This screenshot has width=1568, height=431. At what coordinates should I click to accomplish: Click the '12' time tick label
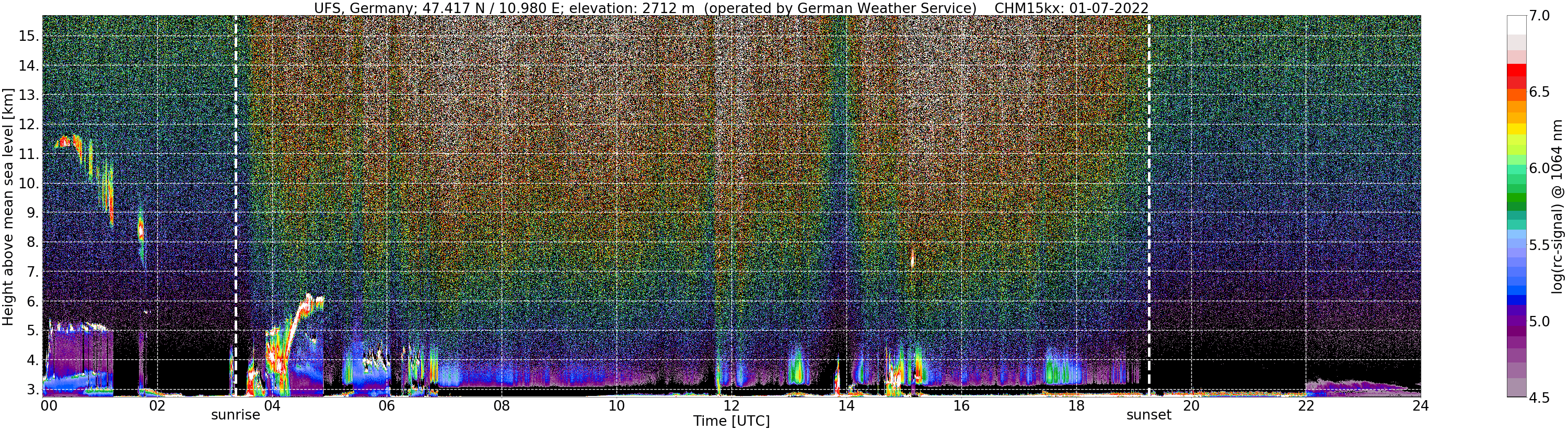[731, 406]
